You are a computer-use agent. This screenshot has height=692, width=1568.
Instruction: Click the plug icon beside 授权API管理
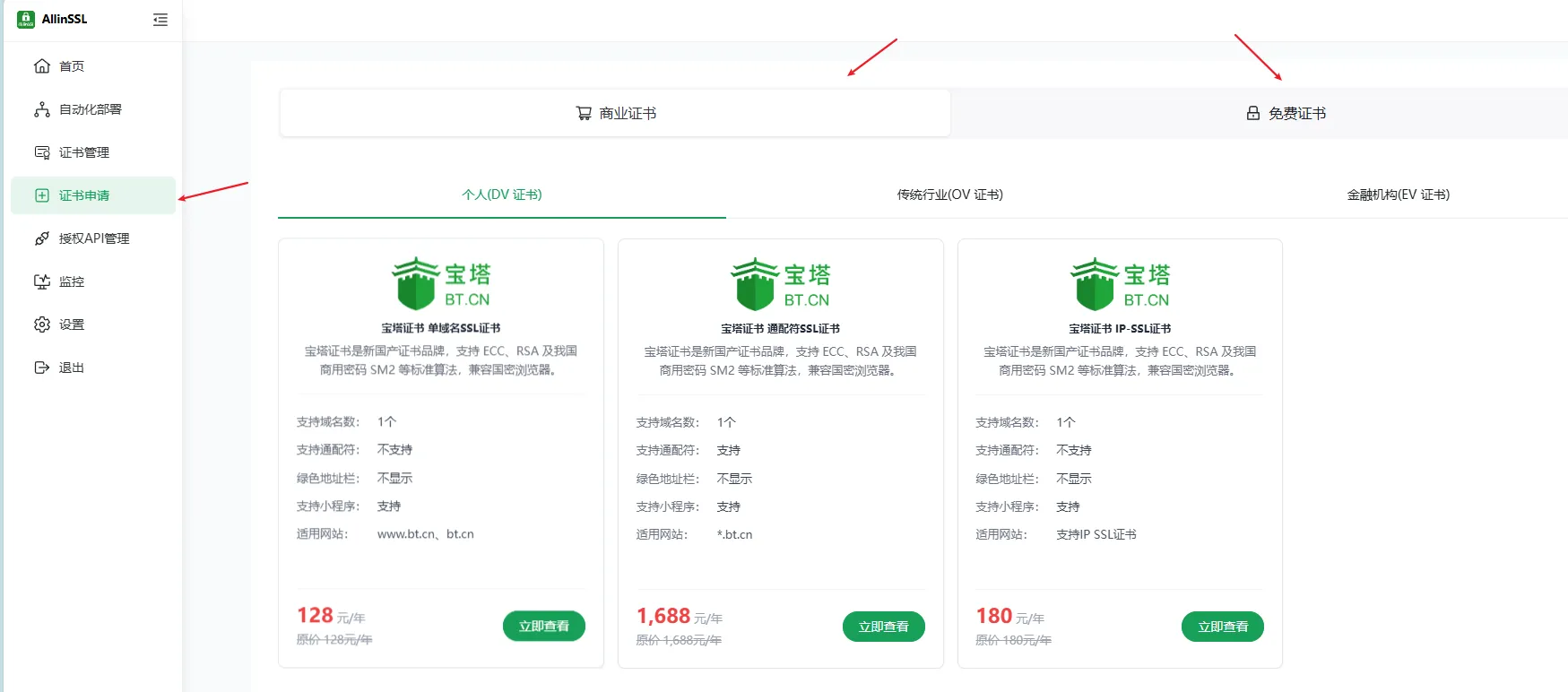[42, 238]
